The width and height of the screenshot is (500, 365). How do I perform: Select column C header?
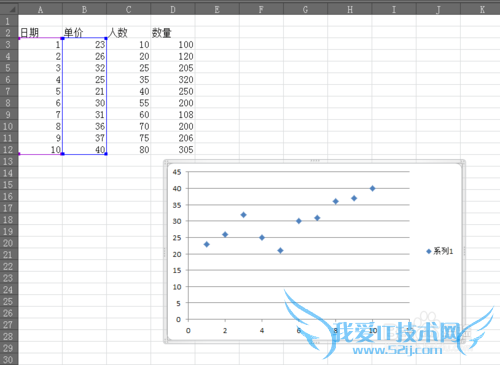click(x=129, y=9)
